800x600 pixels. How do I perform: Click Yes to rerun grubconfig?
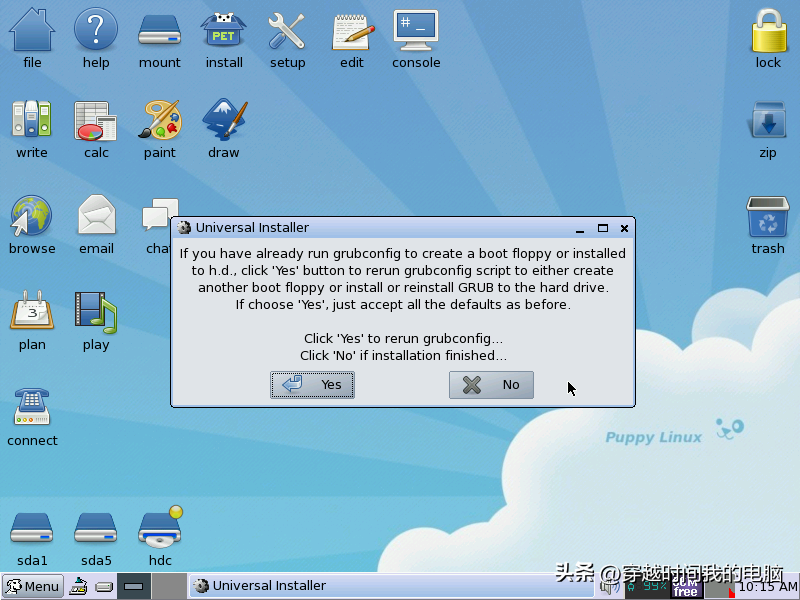(x=312, y=385)
